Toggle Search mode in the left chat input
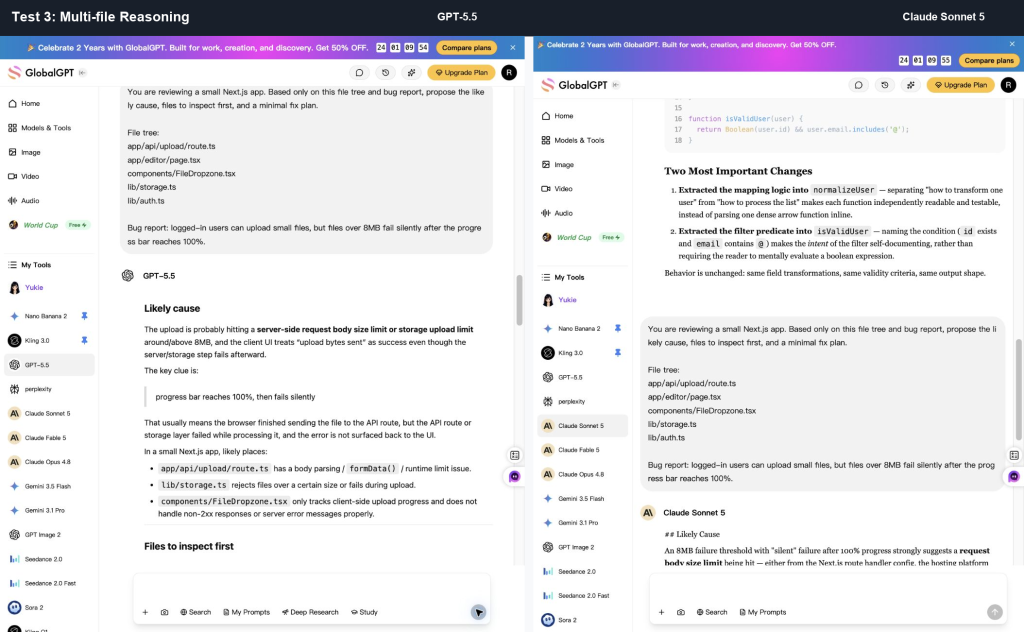Screen dimensions: 1024x632 point(196,612)
